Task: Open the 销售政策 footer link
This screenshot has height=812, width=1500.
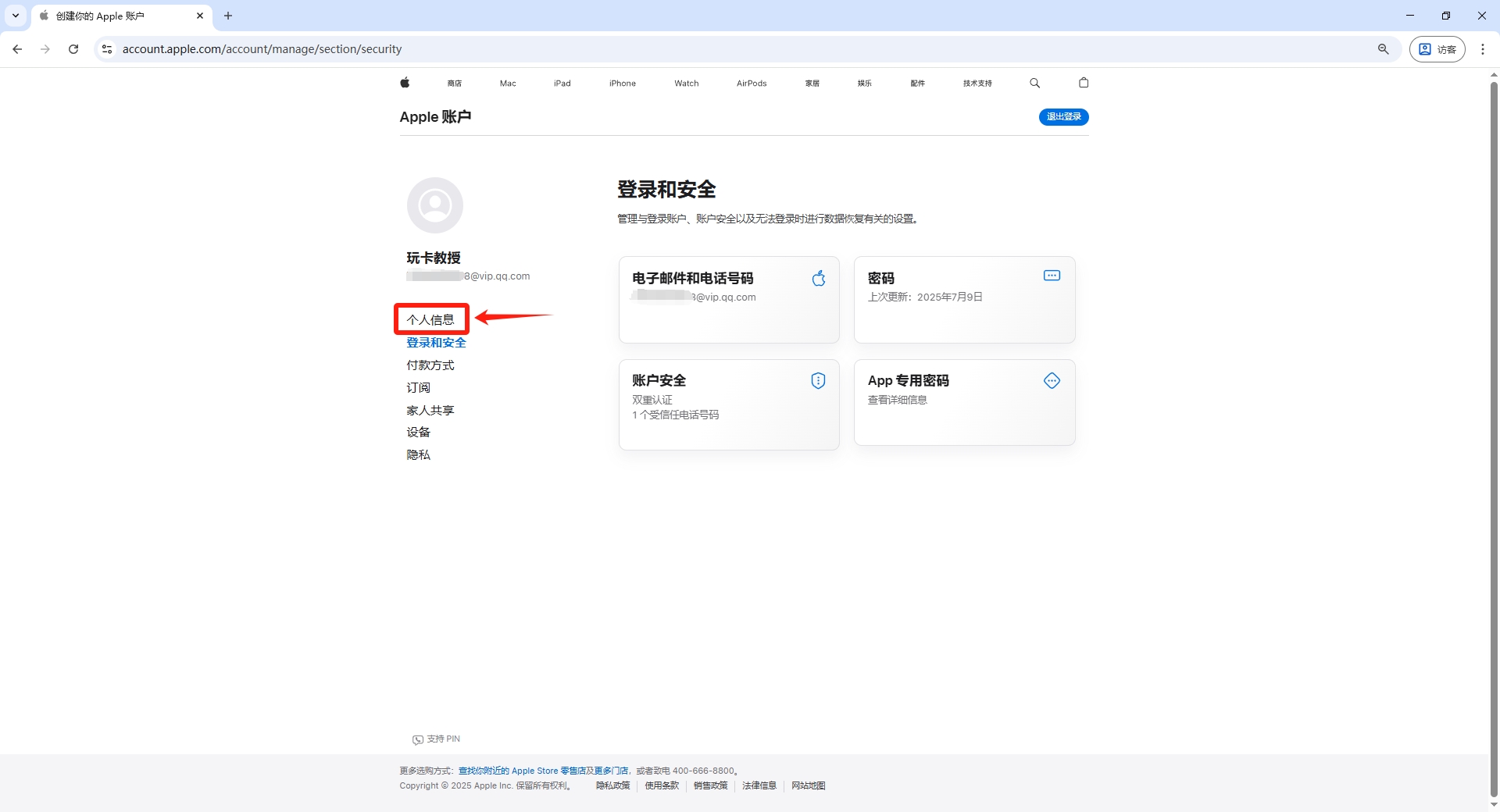Action: [x=711, y=785]
